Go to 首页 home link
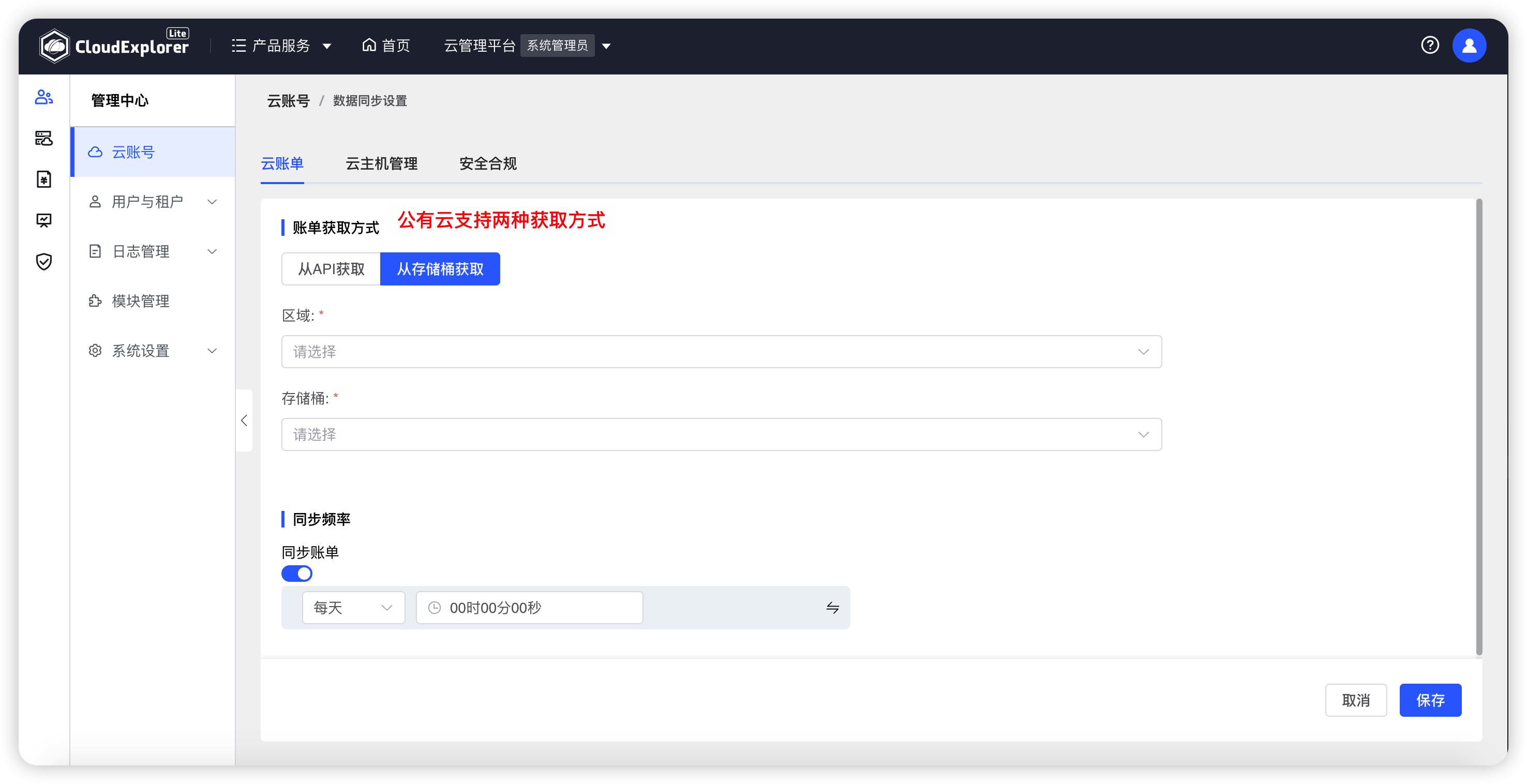The height and width of the screenshot is (784, 1527). click(x=386, y=46)
